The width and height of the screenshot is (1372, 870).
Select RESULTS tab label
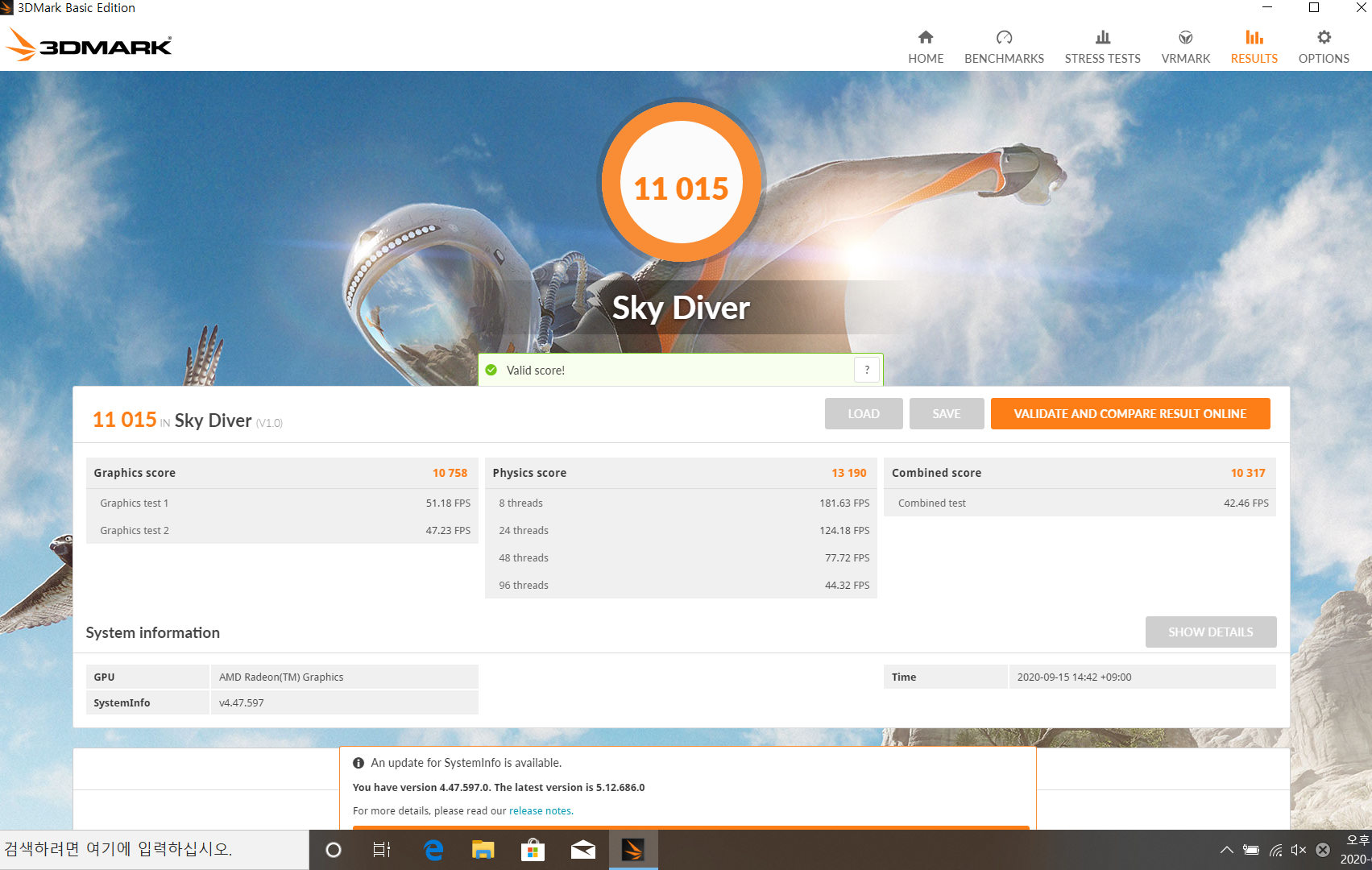[1254, 59]
